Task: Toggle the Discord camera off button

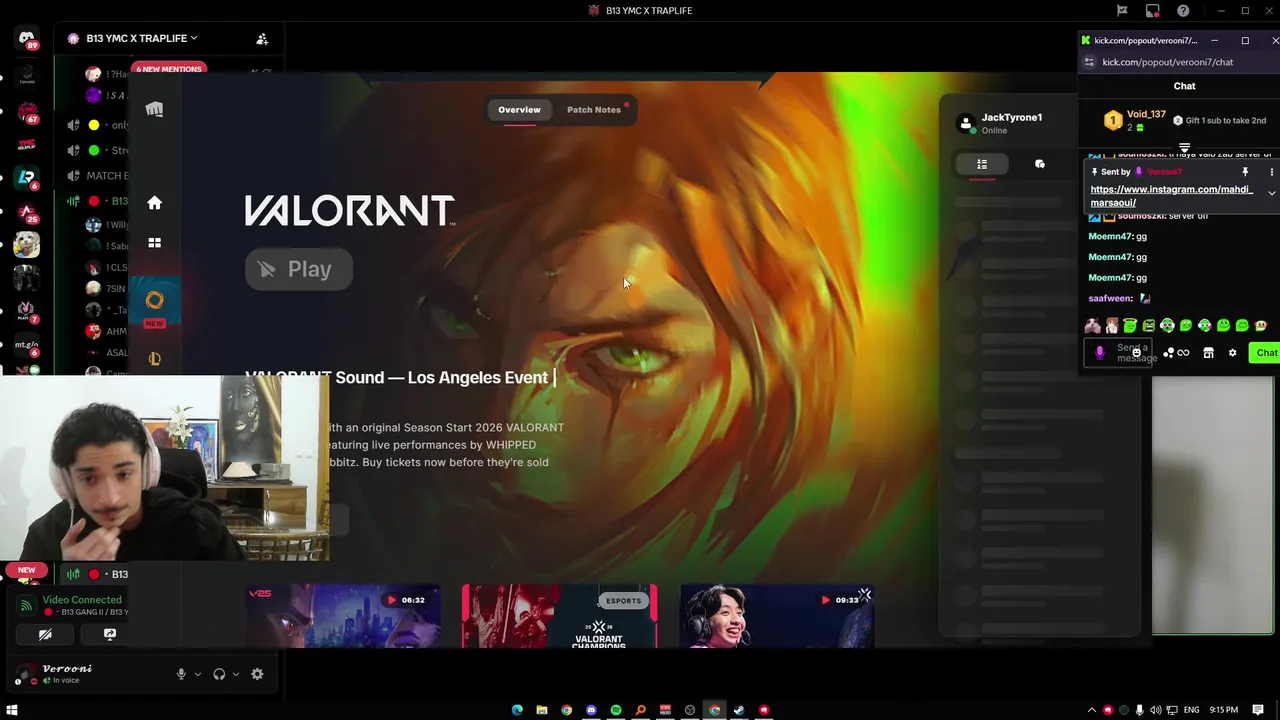Action: (45, 634)
